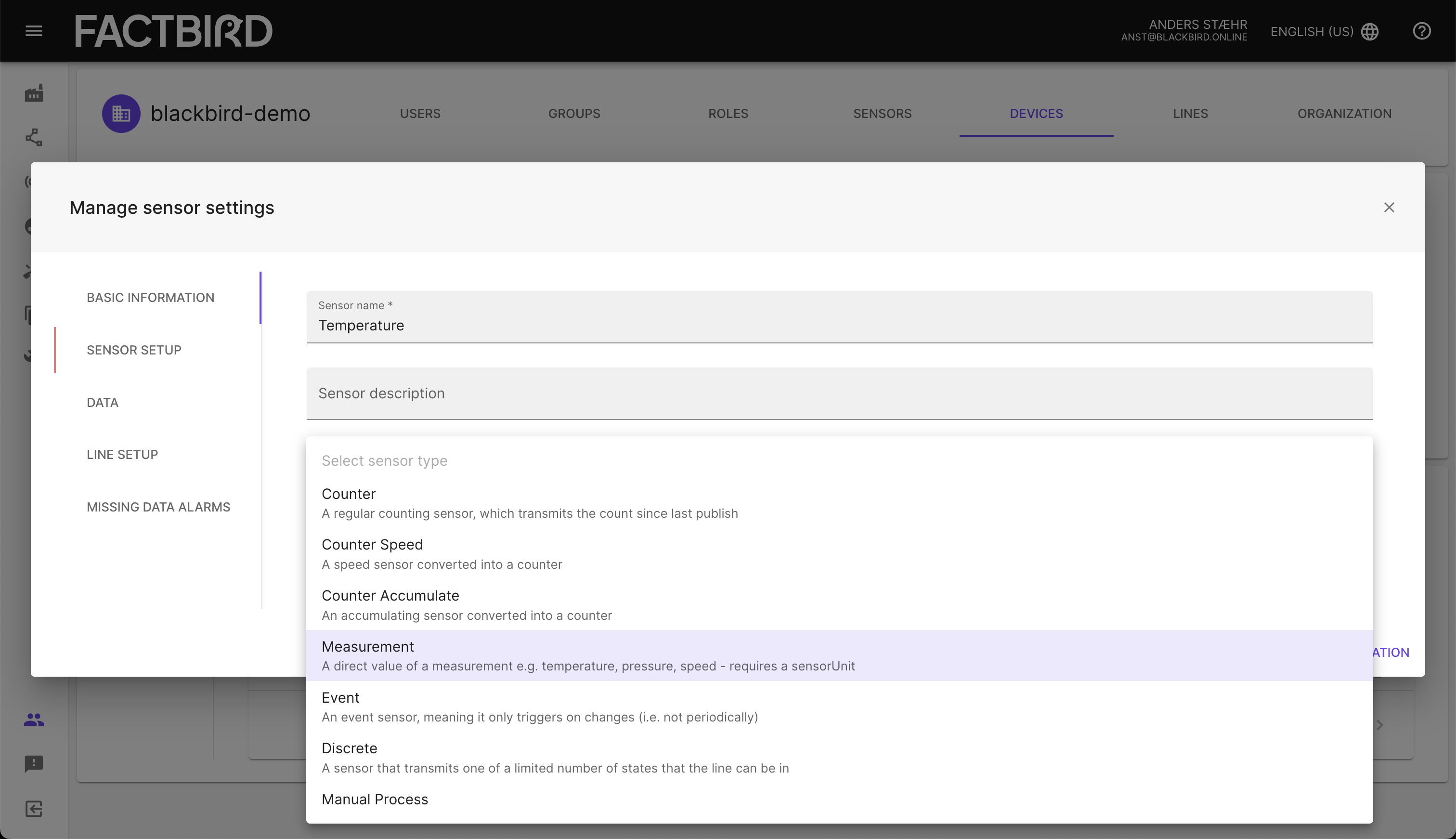The height and width of the screenshot is (839, 1456).
Task: Close the Manage sensor settings dialog
Action: (1389, 208)
